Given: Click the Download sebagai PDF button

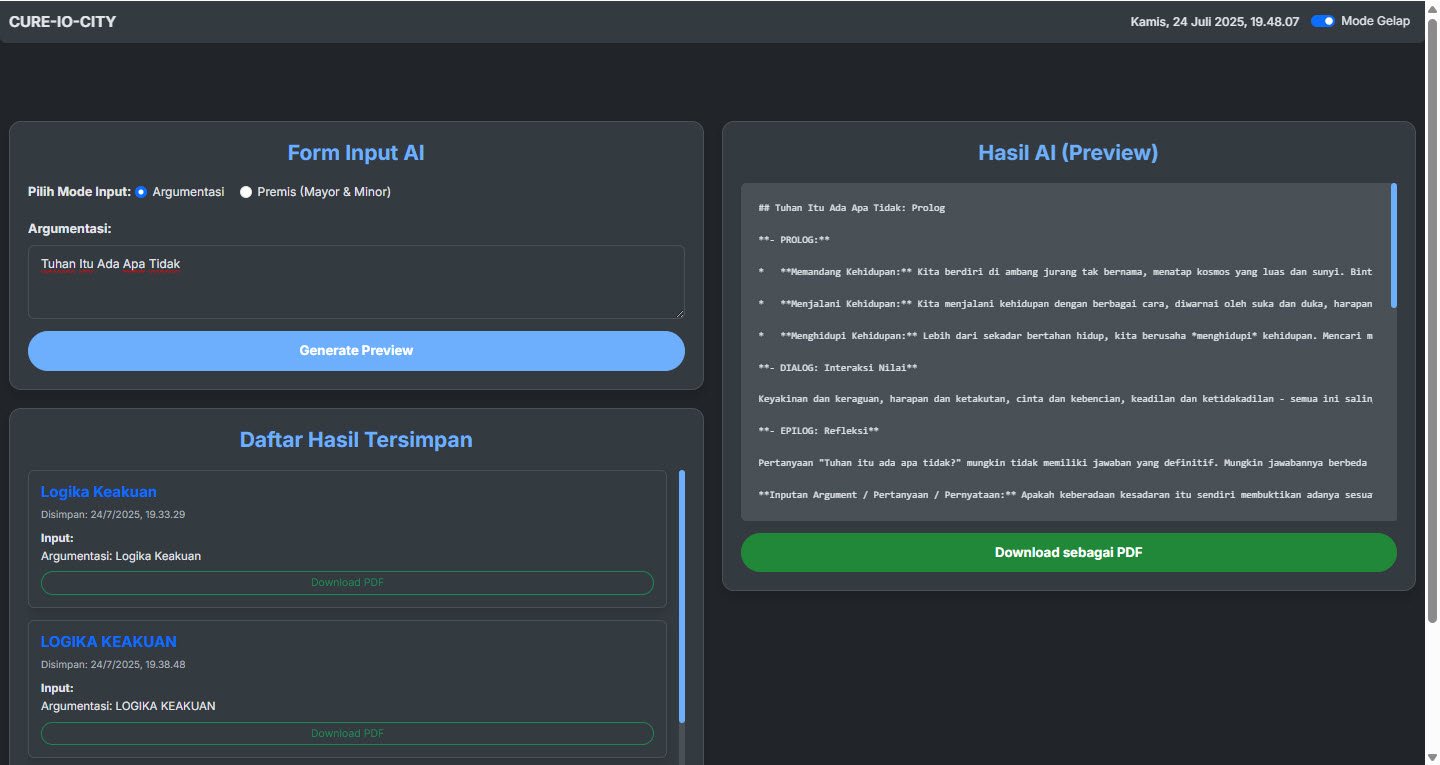Looking at the screenshot, I should (1068, 553).
